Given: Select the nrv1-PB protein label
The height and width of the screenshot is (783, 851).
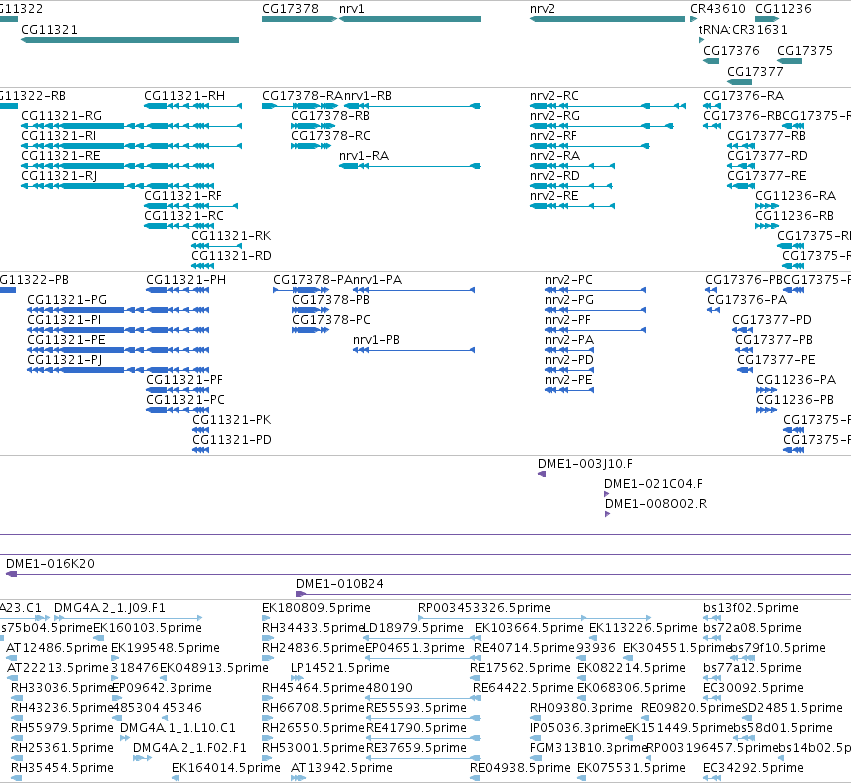Looking at the screenshot, I should coord(376,340).
